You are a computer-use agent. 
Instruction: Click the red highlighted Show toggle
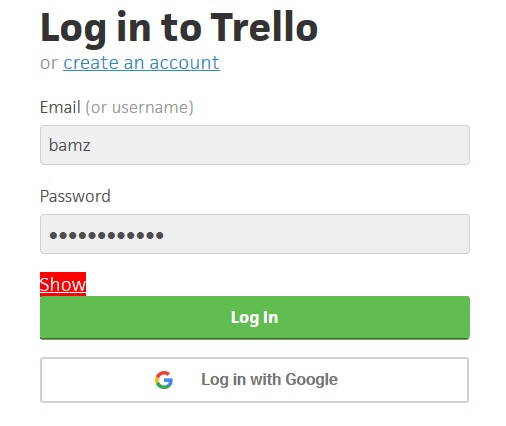[x=63, y=284]
